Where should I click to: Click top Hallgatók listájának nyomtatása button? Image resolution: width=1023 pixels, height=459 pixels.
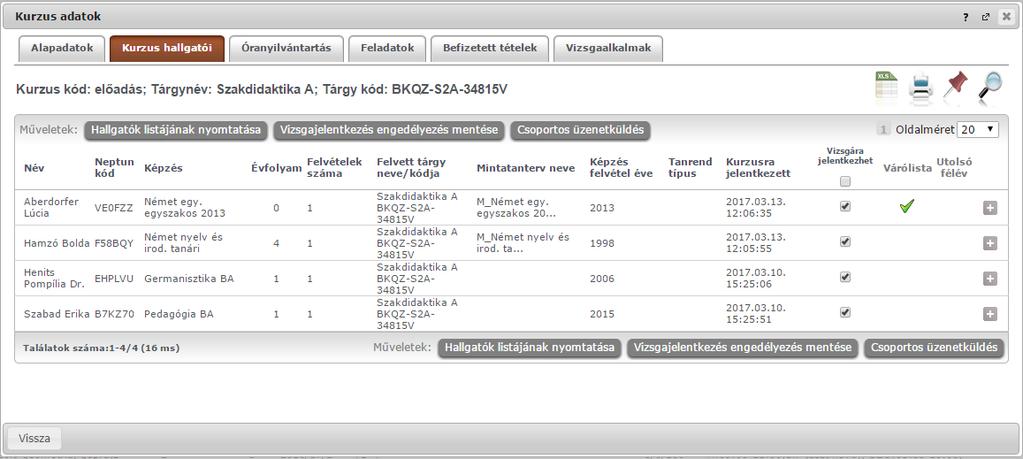click(x=176, y=130)
